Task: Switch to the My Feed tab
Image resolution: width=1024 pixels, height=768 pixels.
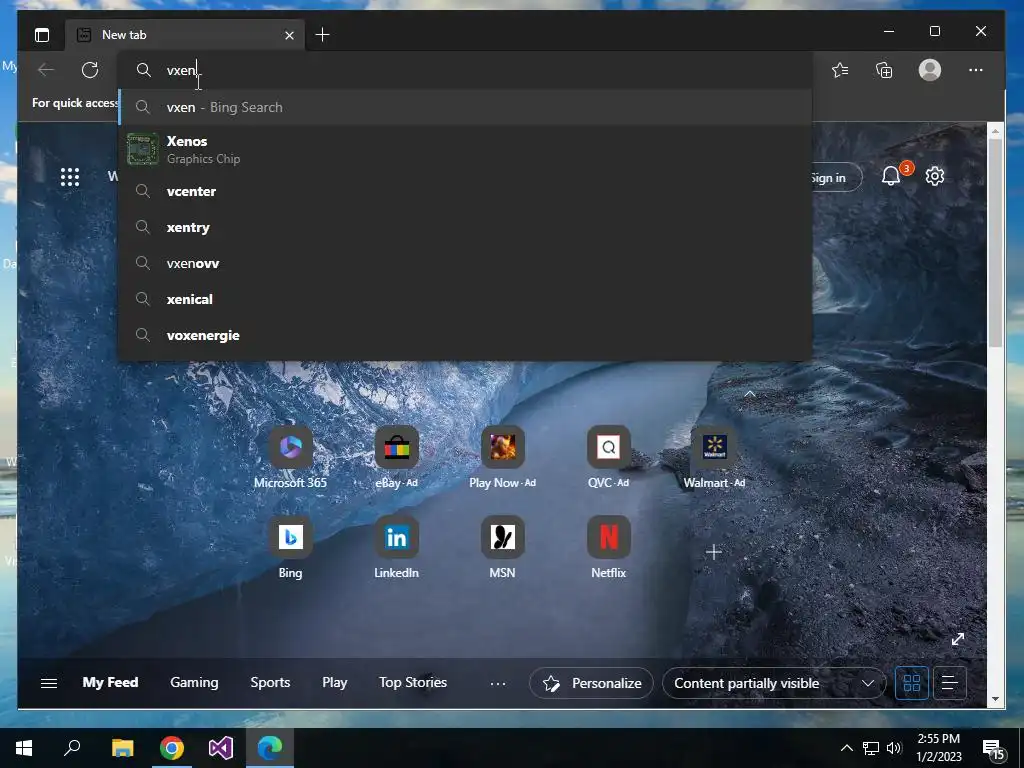Action: pyautogui.click(x=110, y=682)
